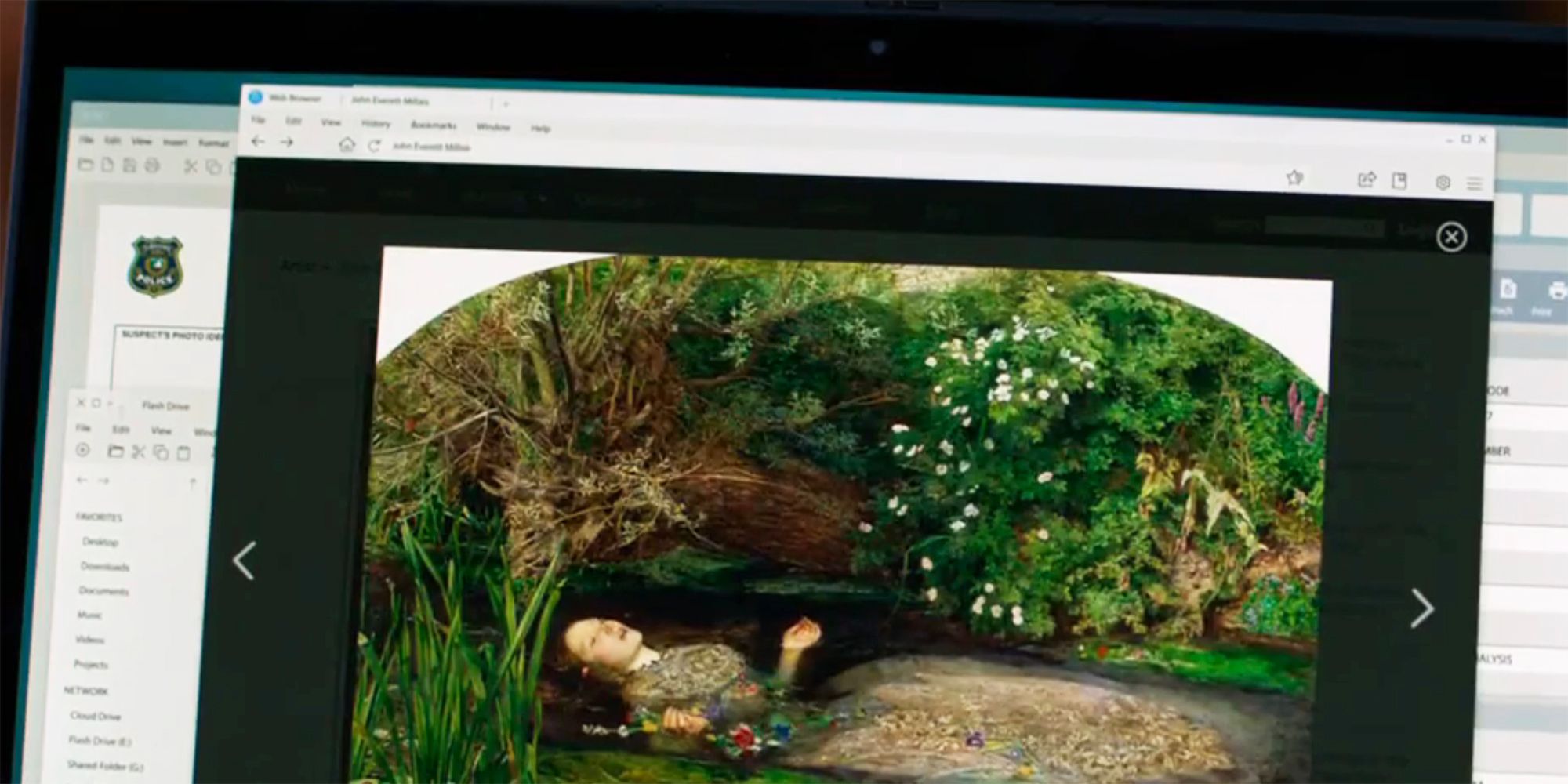Click the open folder icon in the document editor
Image resolution: width=1568 pixels, height=784 pixels.
(x=85, y=165)
